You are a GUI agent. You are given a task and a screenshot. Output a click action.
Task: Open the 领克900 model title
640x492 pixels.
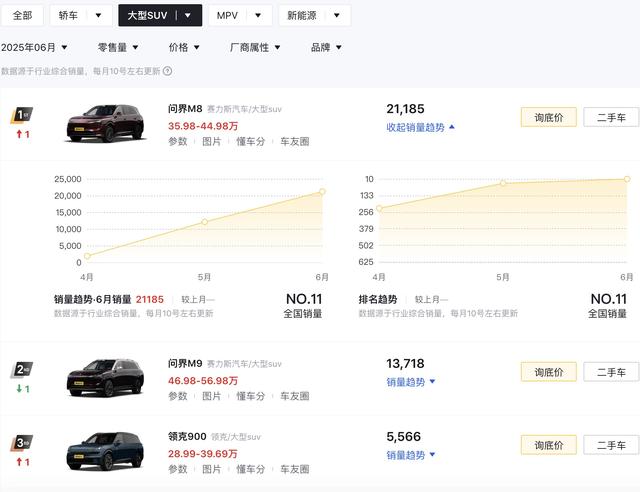[187, 436]
